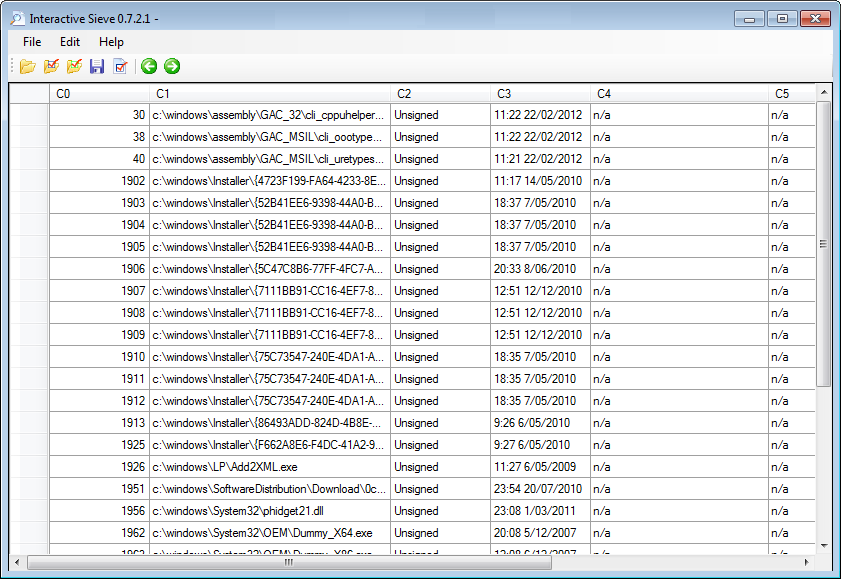The width and height of the screenshot is (841, 579).
Task: Click the C0 column header
Action: [x=98, y=93]
